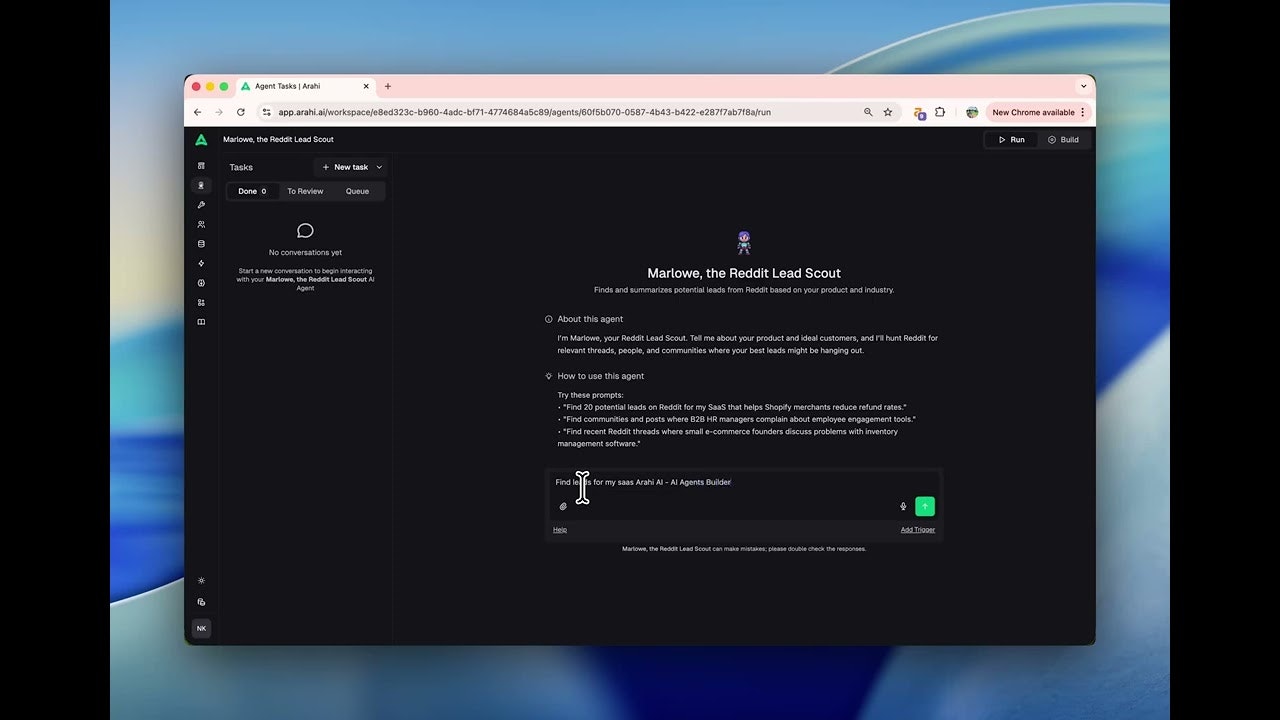Click the Help link

tap(560, 530)
